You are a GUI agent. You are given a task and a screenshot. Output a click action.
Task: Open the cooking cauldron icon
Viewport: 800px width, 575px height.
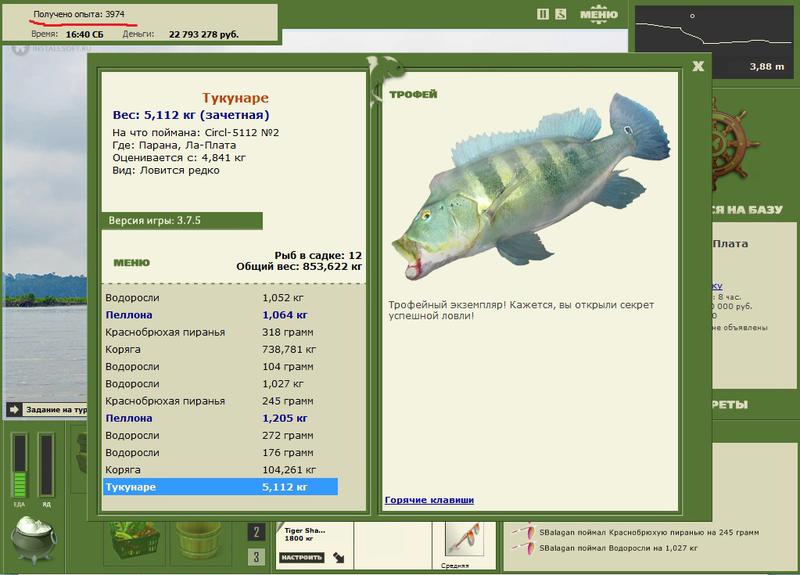(33, 538)
